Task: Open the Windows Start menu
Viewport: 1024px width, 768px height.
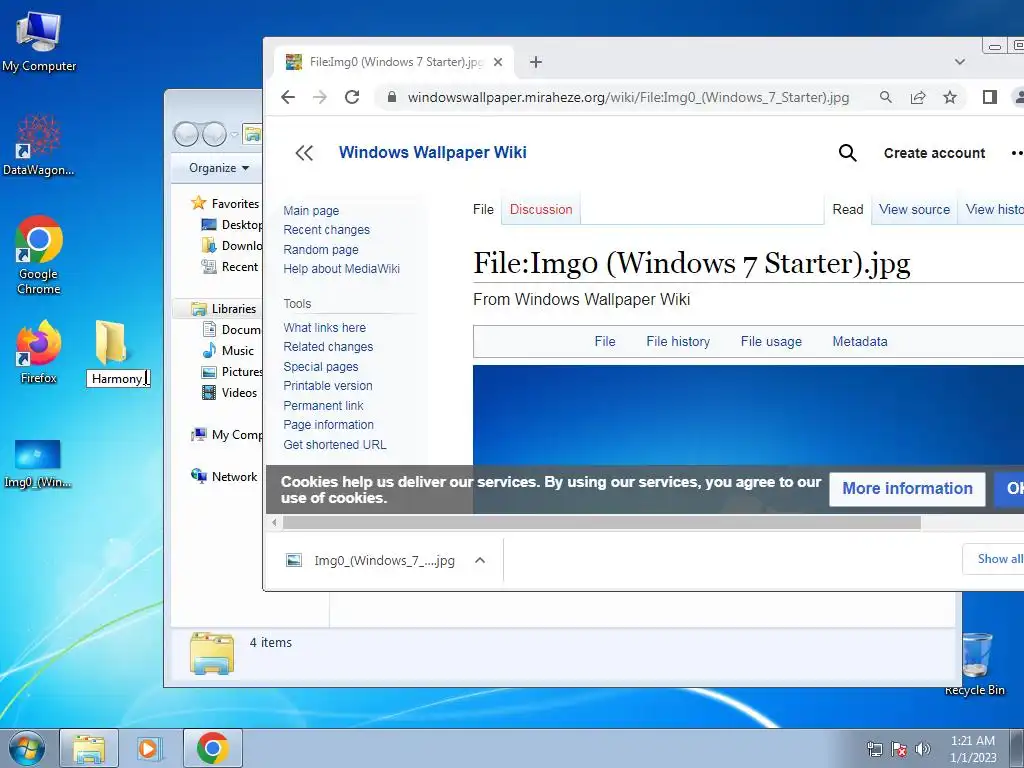Action: [26, 748]
